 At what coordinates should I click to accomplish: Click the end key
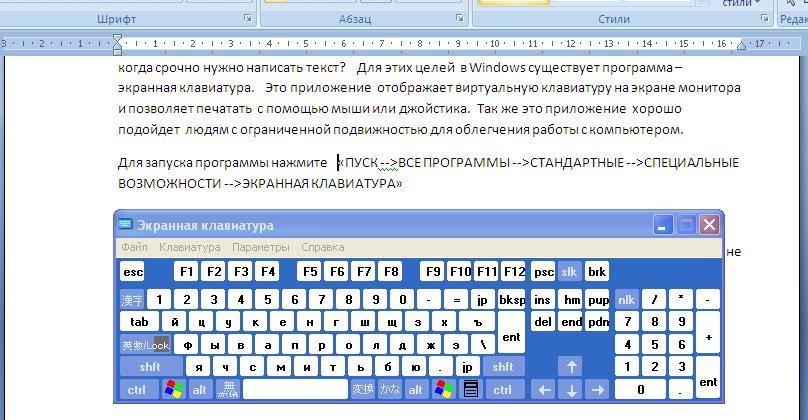[x=571, y=322]
